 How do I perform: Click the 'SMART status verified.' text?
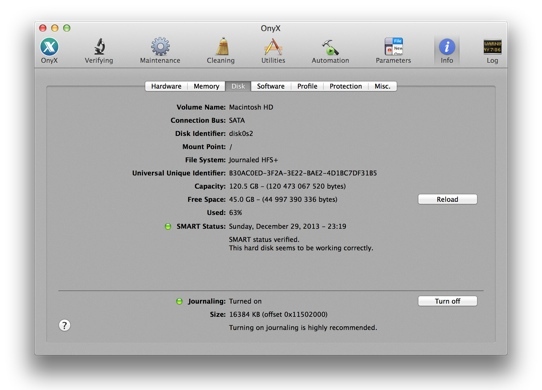click(264, 239)
